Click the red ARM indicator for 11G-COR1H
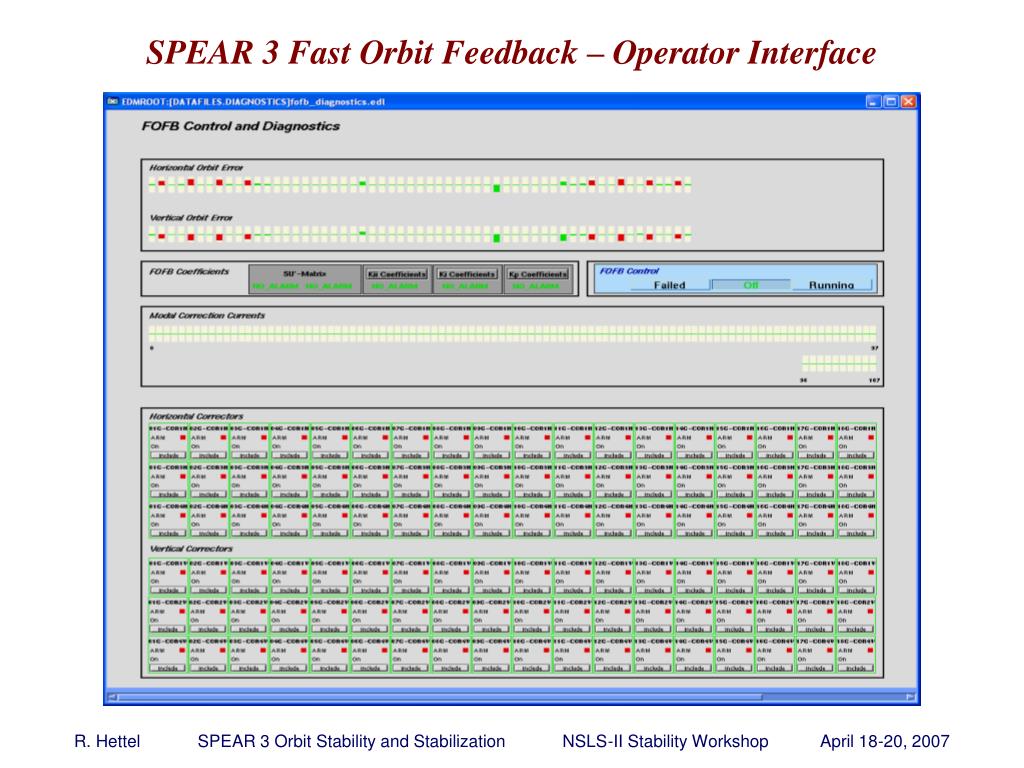1024x768 pixels. (588, 438)
